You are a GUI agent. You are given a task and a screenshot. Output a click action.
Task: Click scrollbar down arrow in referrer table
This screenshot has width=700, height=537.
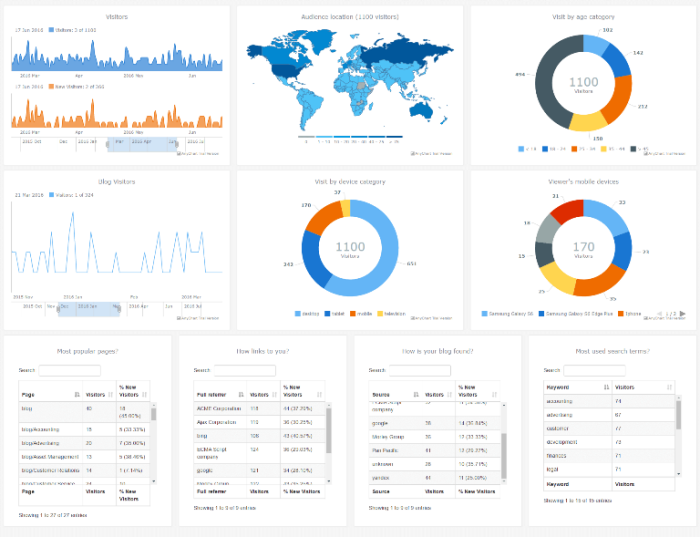329,481
